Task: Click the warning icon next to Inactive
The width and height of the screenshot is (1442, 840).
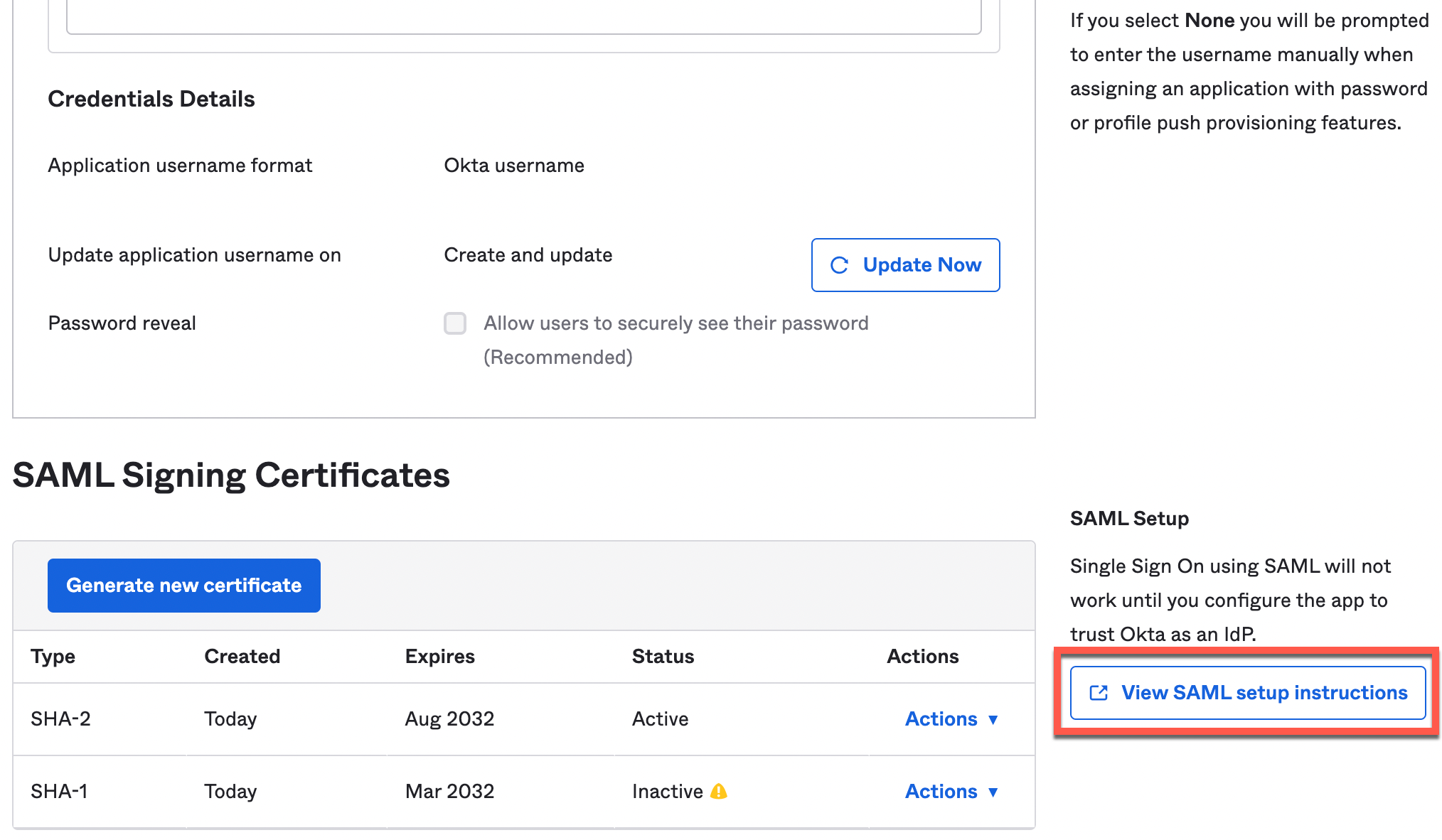Action: coord(719,791)
